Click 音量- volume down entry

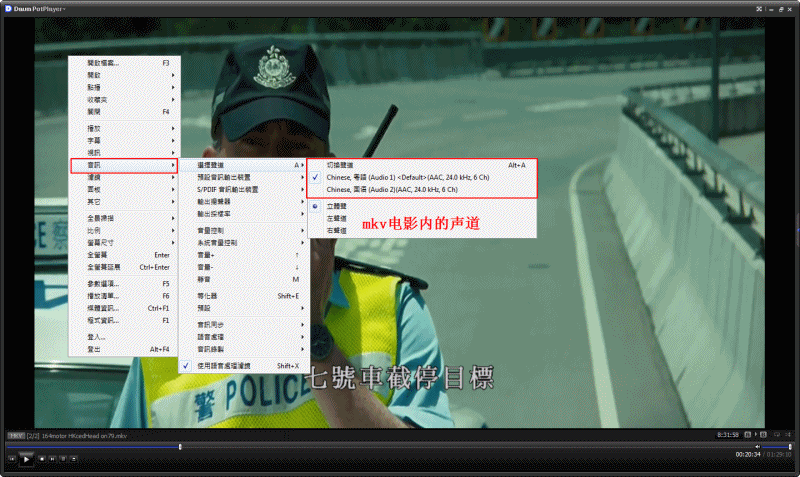point(244,267)
